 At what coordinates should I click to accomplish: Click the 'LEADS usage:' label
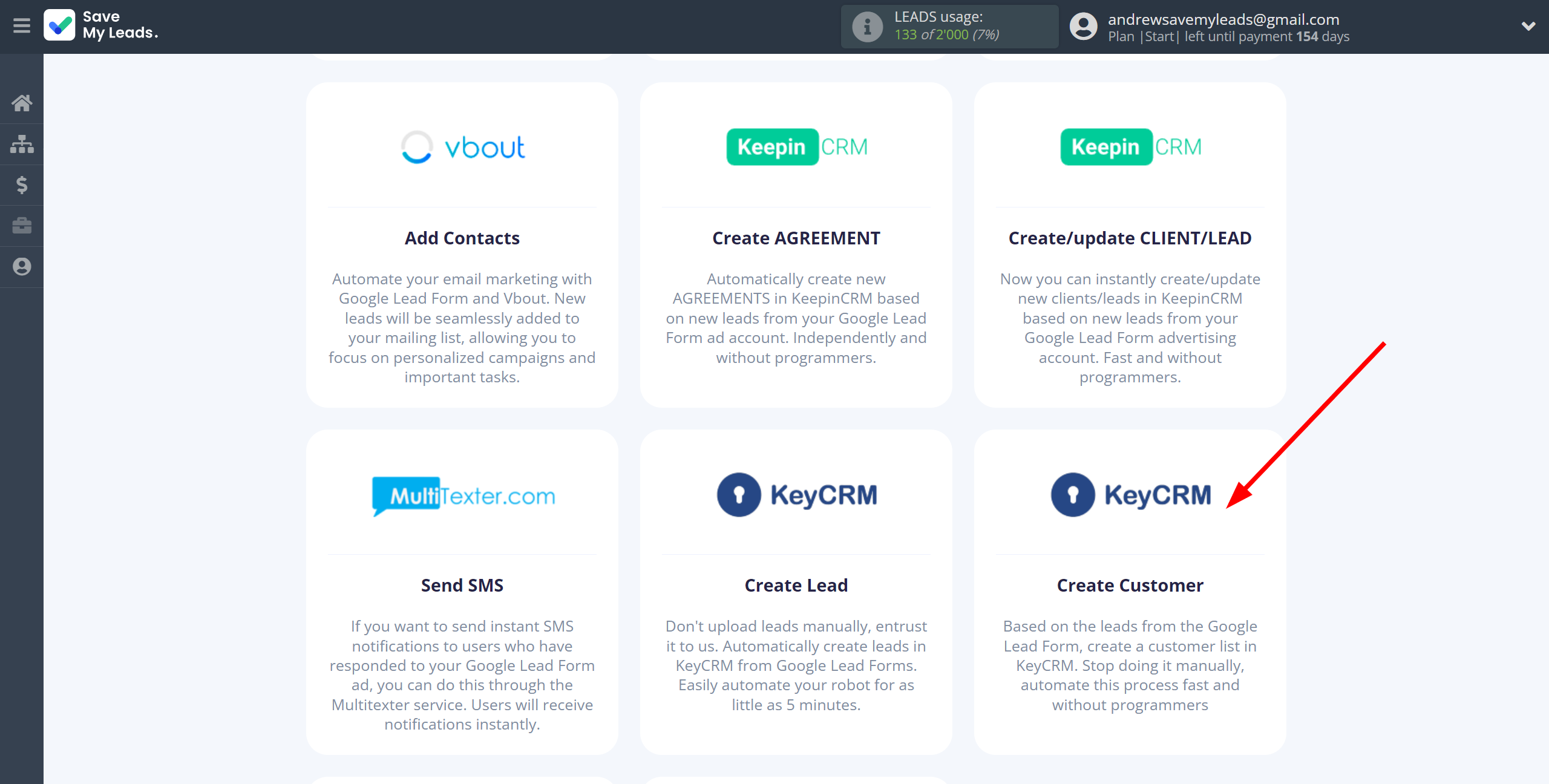(x=938, y=17)
